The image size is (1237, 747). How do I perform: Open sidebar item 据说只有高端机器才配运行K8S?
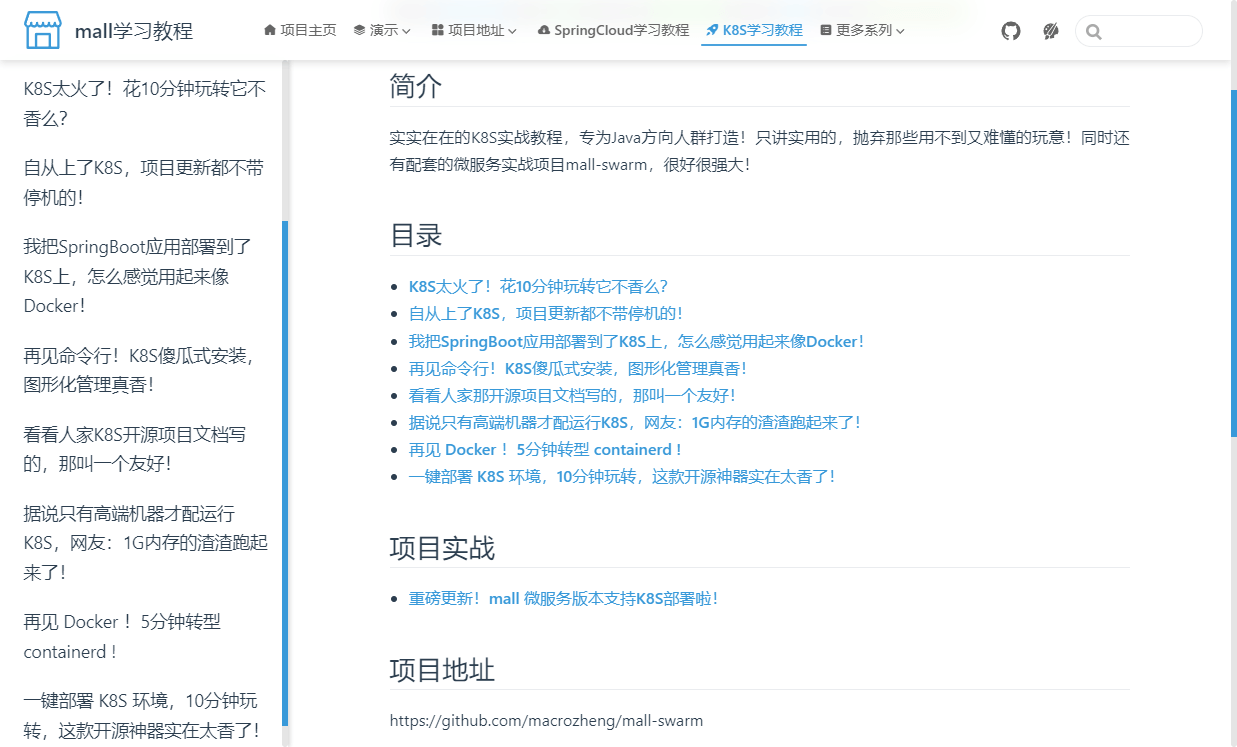tap(146, 543)
